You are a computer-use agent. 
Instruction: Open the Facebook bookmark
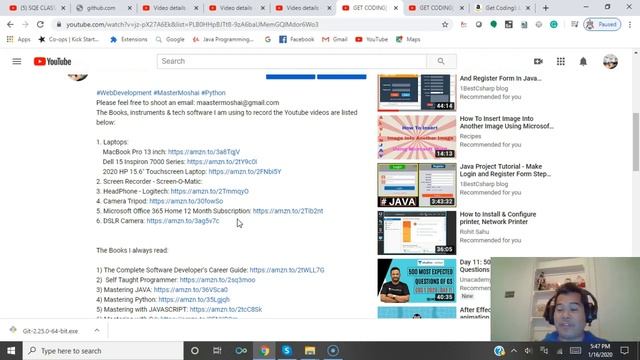pyautogui.click(x=297, y=39)
